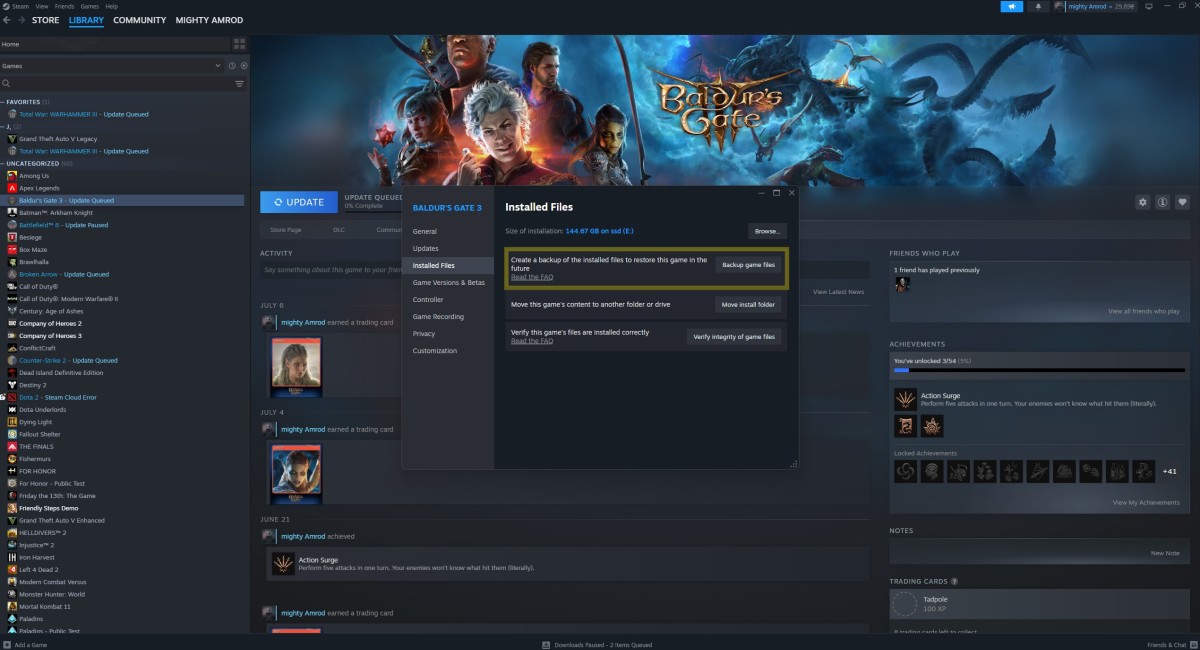Open Read the FAQ link under verify
The image size is (1200, 650).
pyautogui.click(x=531, y=341)
